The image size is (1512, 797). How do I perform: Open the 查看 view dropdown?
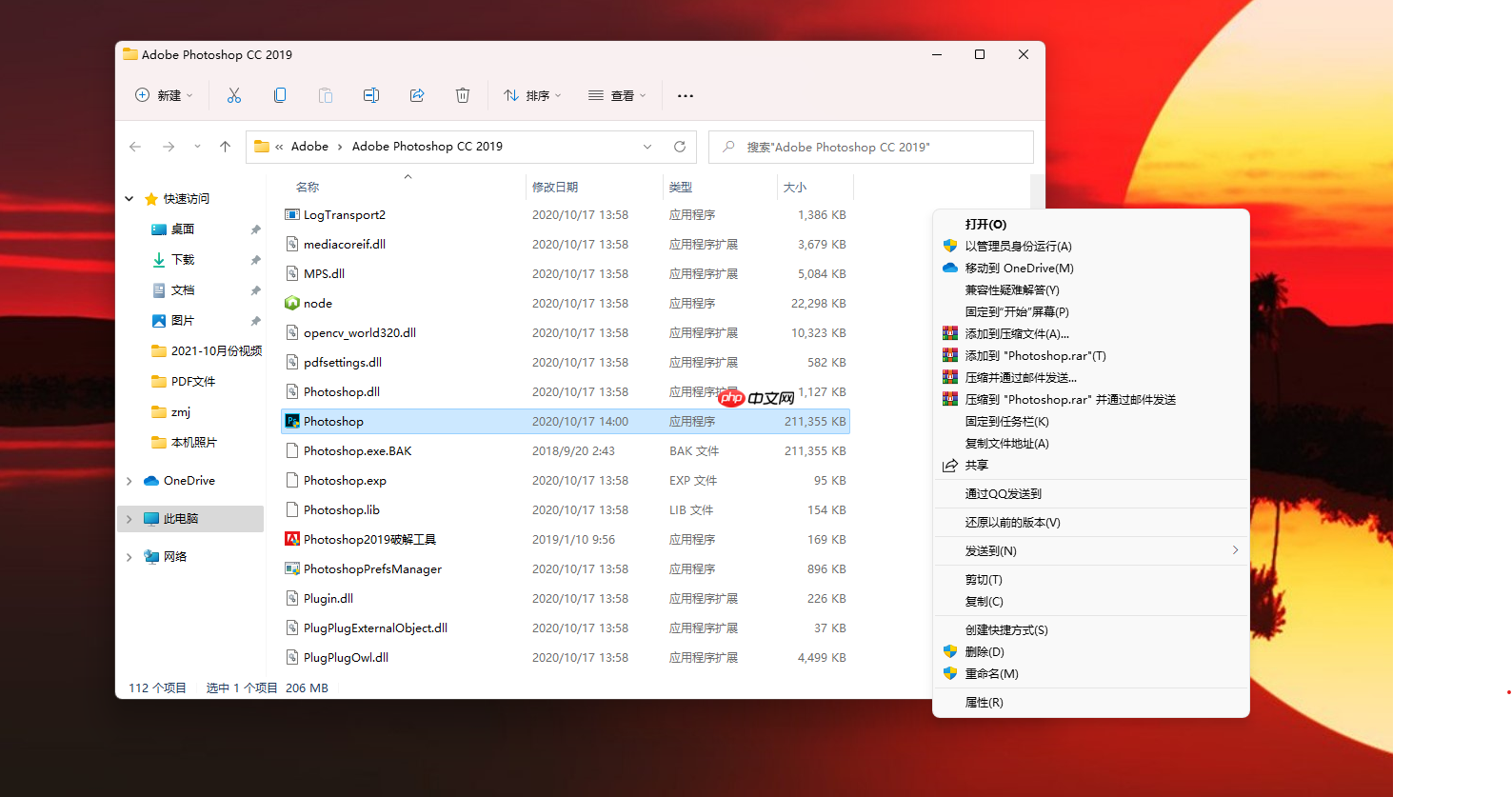click(x=617, y=95)
